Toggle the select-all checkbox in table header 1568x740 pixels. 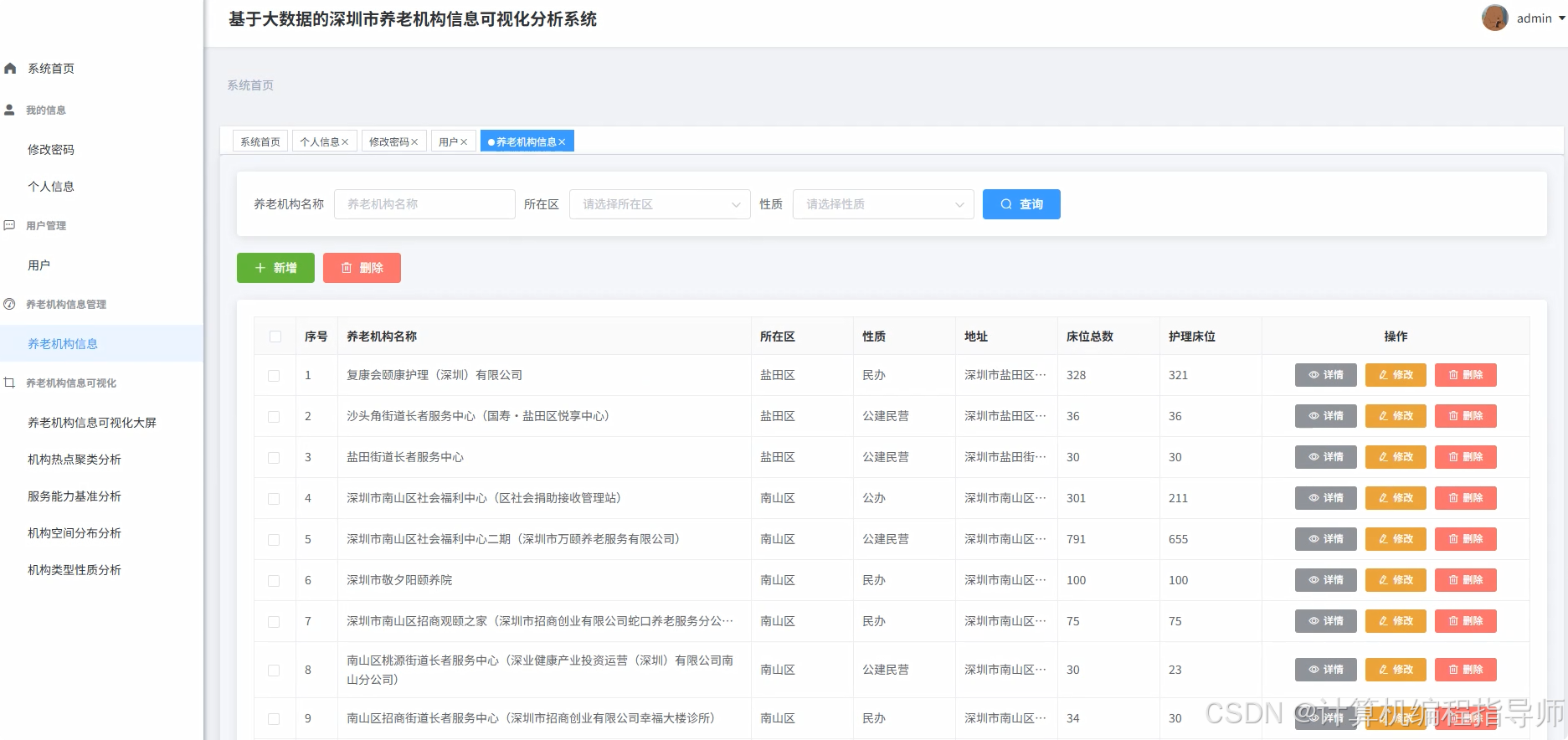tap(275, 337)
